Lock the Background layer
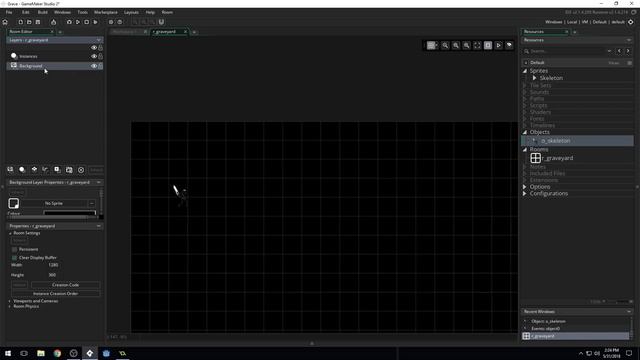This screenshot has width=640, height=360. tap(100, 66)
